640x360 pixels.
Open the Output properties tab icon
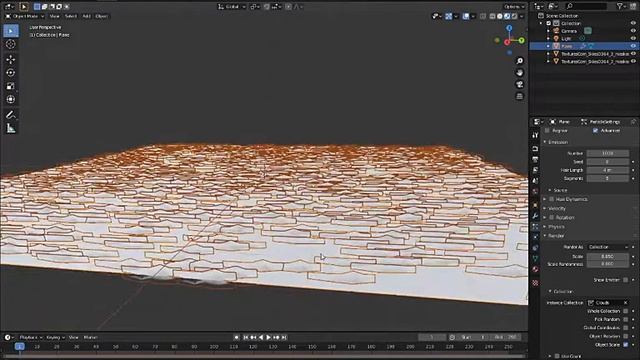tap(535, 159)
